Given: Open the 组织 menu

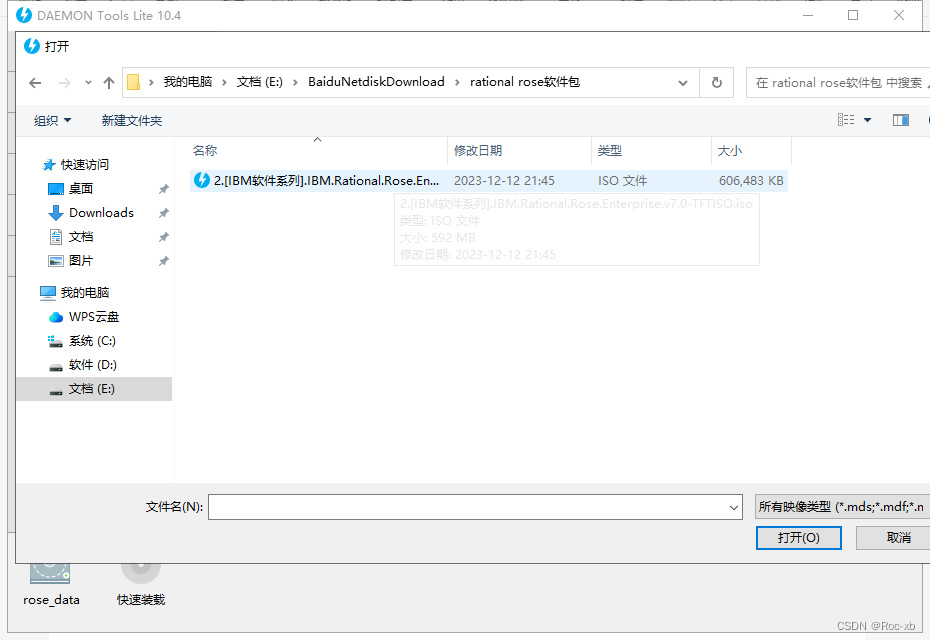Looking at the screenshot, I should tap(52, 120).
